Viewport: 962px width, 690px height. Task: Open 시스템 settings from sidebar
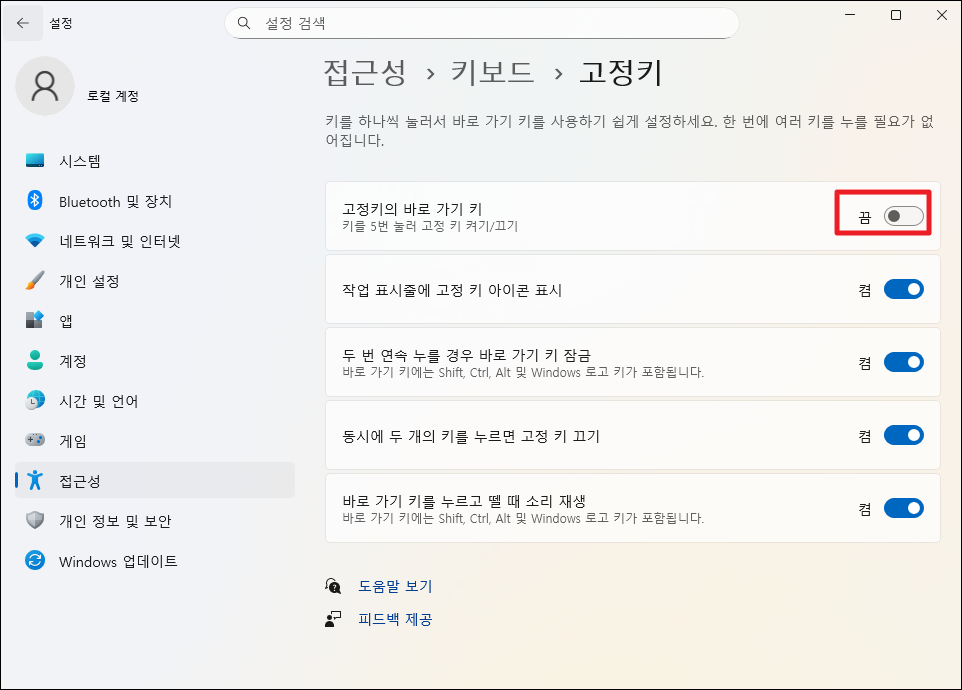(100, 160)
